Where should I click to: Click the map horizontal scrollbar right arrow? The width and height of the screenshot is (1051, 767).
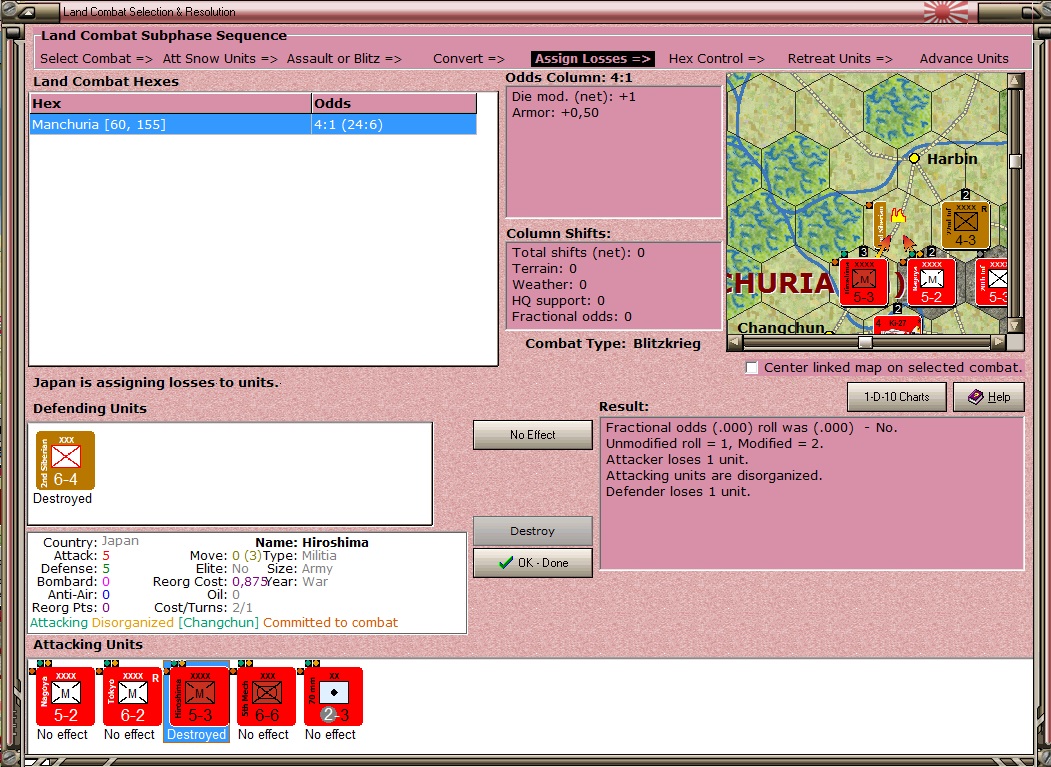[998, 342]
